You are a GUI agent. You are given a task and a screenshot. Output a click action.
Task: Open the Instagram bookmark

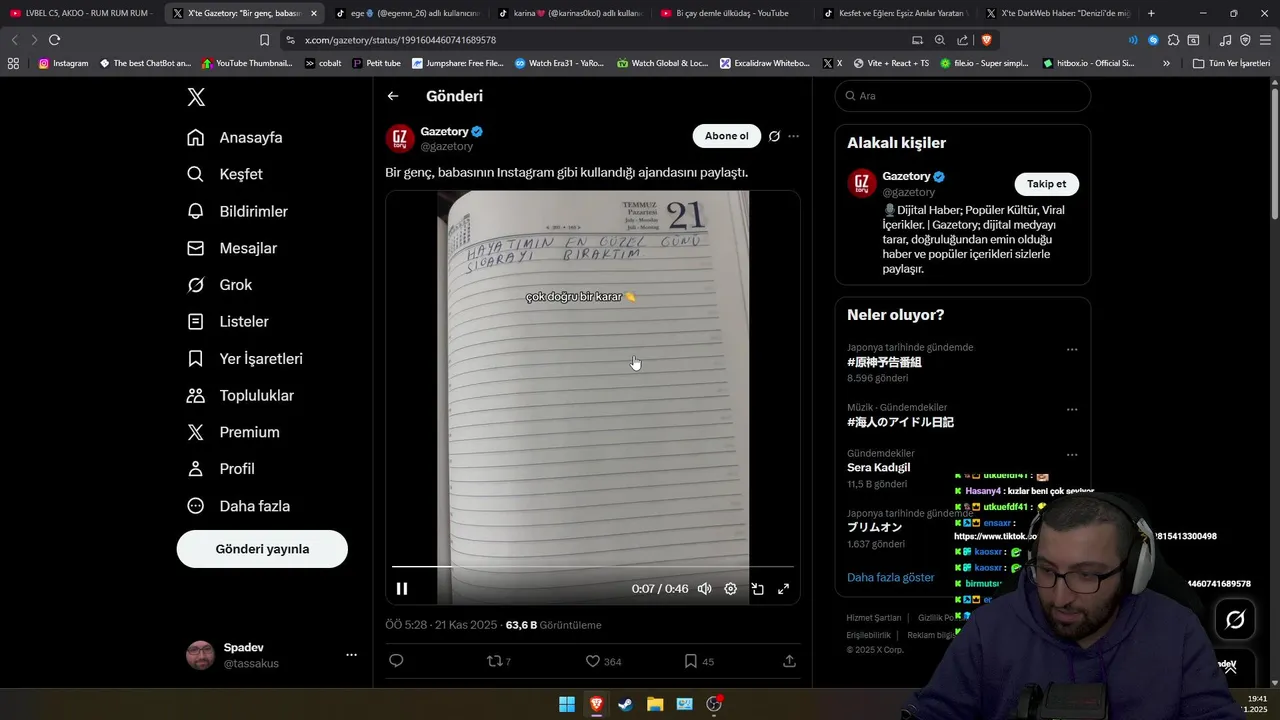[x=63, y=63]
